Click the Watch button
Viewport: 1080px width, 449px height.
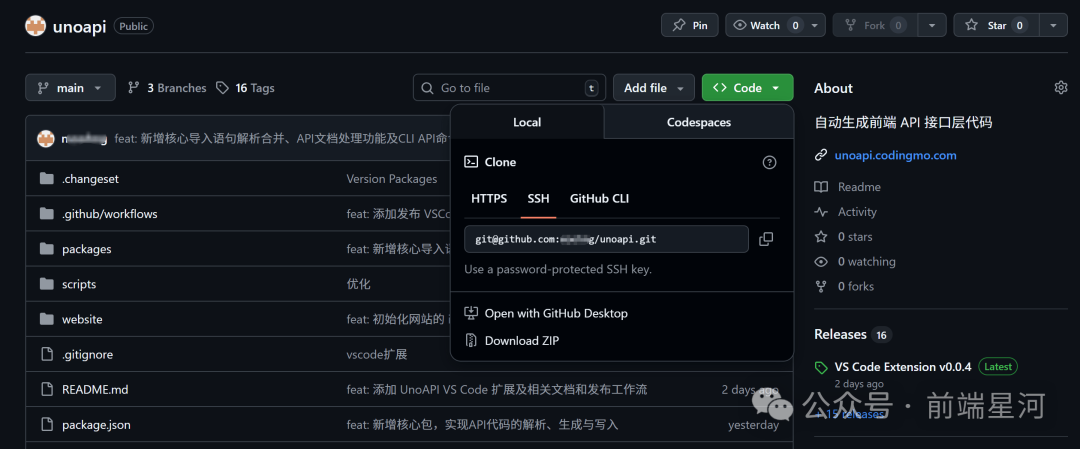point(765,25)
